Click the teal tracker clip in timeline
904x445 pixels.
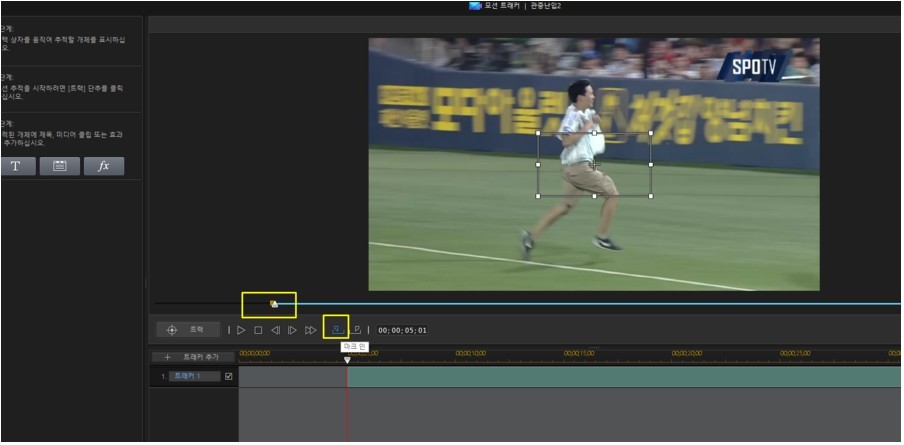click(x=620, y=377)
